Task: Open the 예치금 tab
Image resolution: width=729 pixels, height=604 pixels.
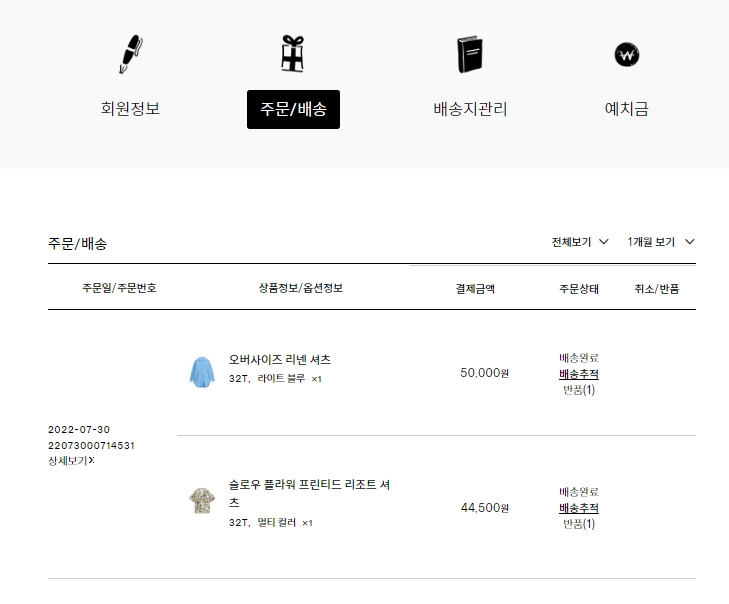Action: tap(627, 109)
